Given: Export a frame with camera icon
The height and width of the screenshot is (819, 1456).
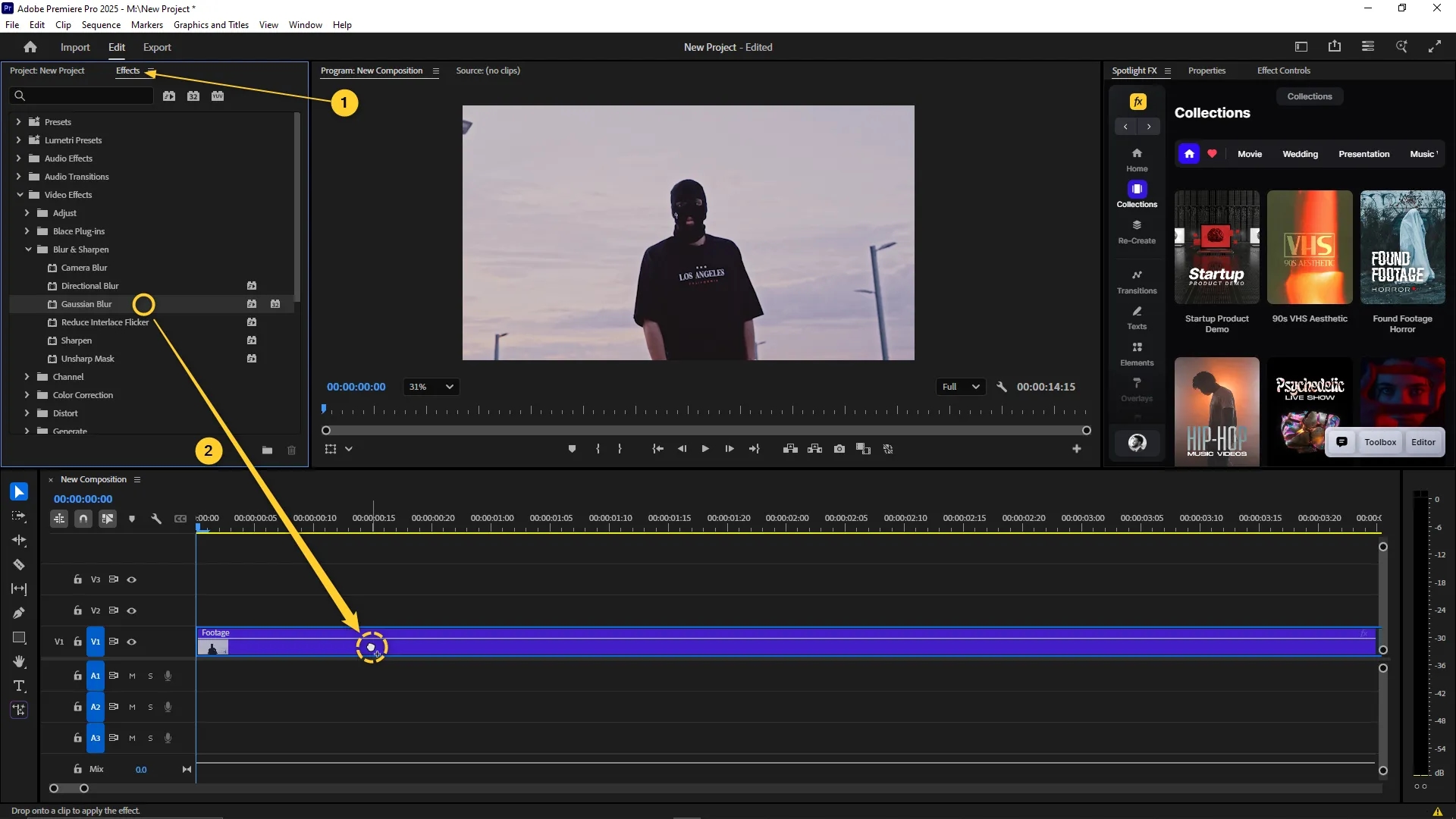Looking at the screenshot, I should pyautogui.click(x=839, y=449).
